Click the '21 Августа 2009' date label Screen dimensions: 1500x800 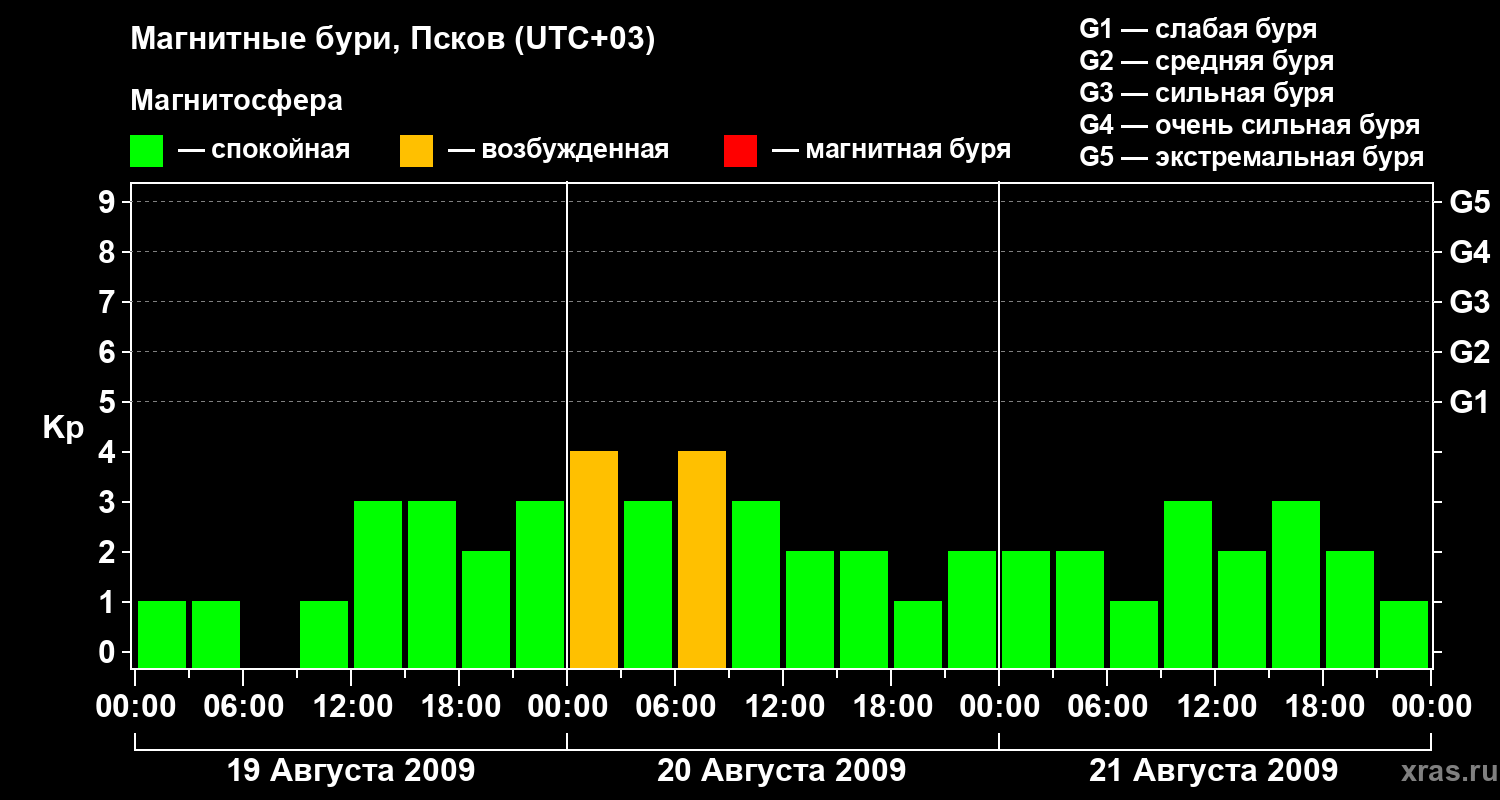pyautogui.click(x=1213, y=770)
